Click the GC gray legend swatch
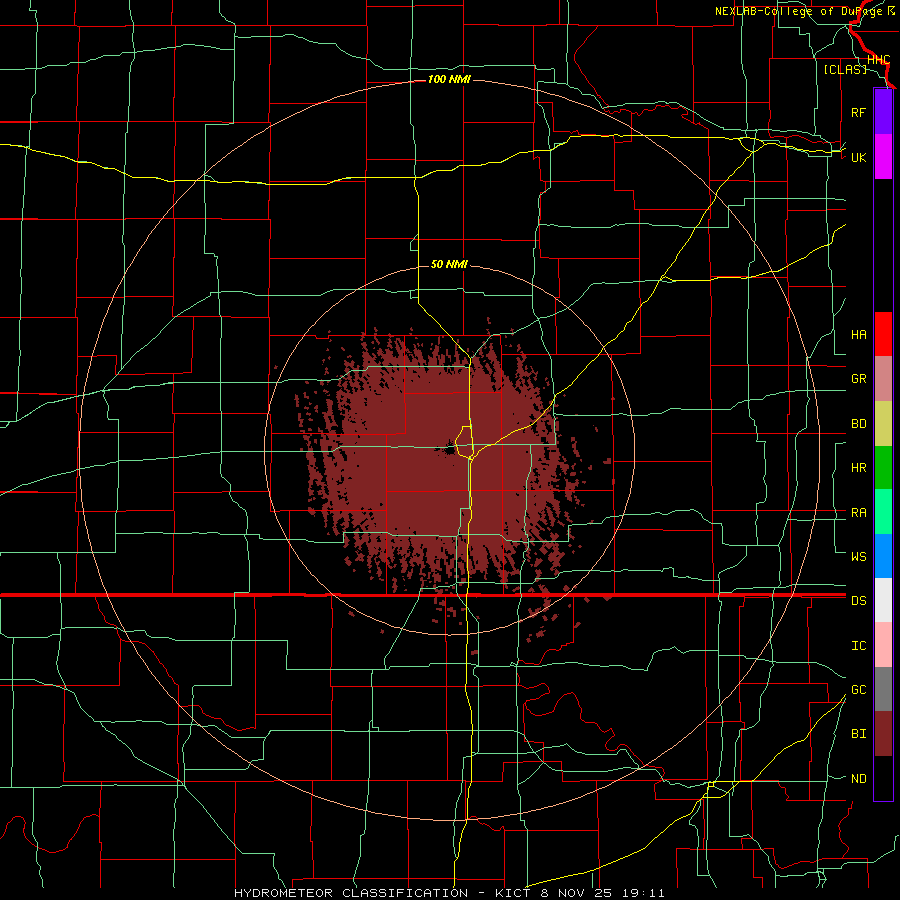The width and height of the screenshot is (900, 900). click(x=883, y=689)
